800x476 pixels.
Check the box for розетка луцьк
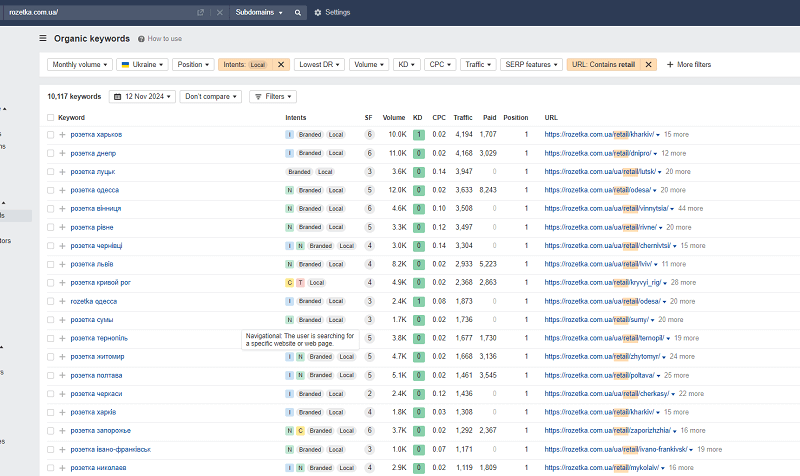coord(51,172)
